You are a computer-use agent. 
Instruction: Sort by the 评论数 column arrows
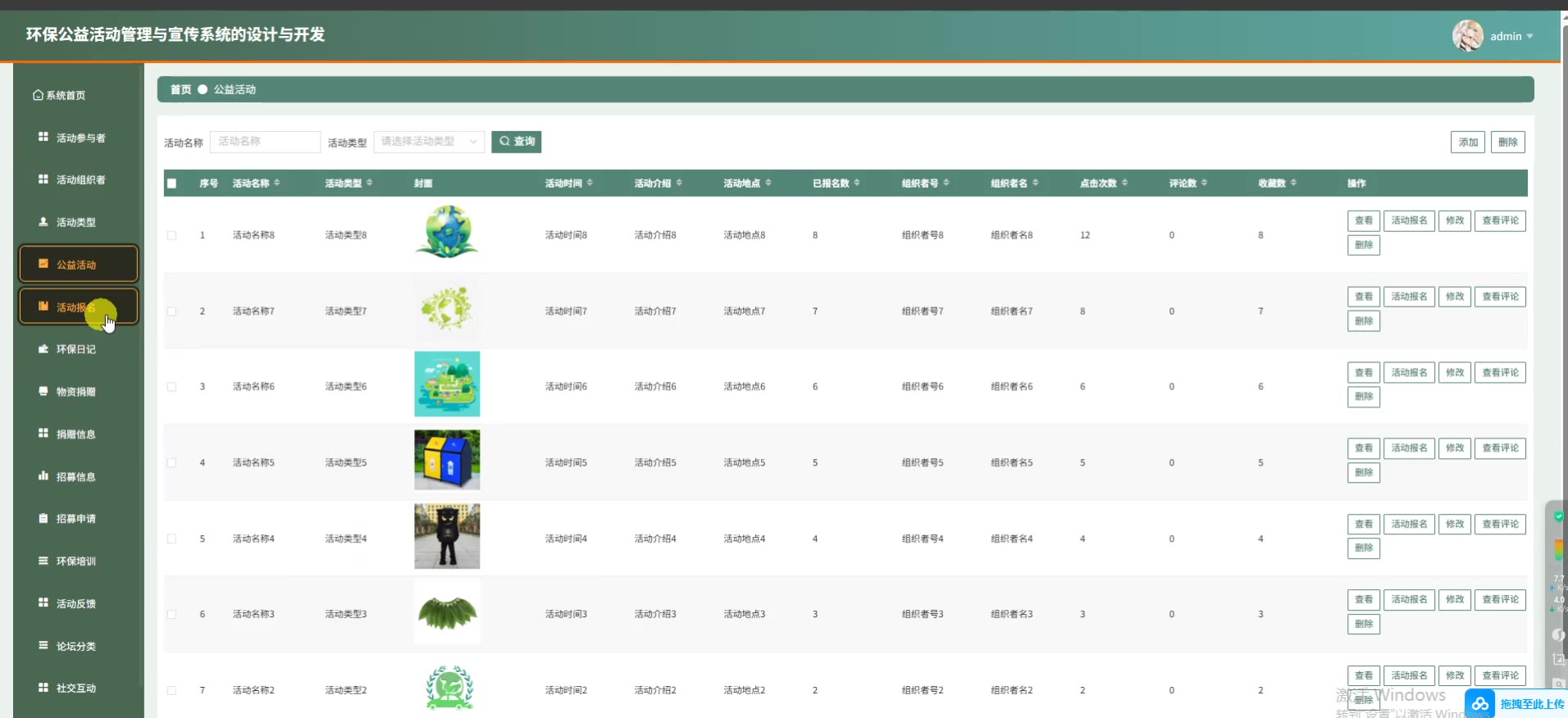[x=1205, y=183]
